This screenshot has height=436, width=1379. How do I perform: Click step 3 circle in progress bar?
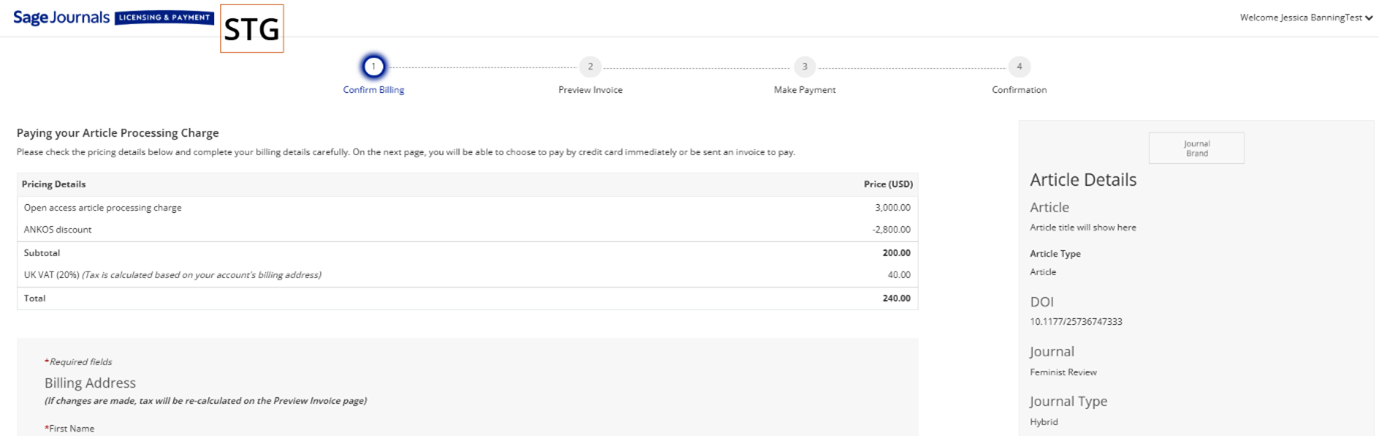[804, 67]
